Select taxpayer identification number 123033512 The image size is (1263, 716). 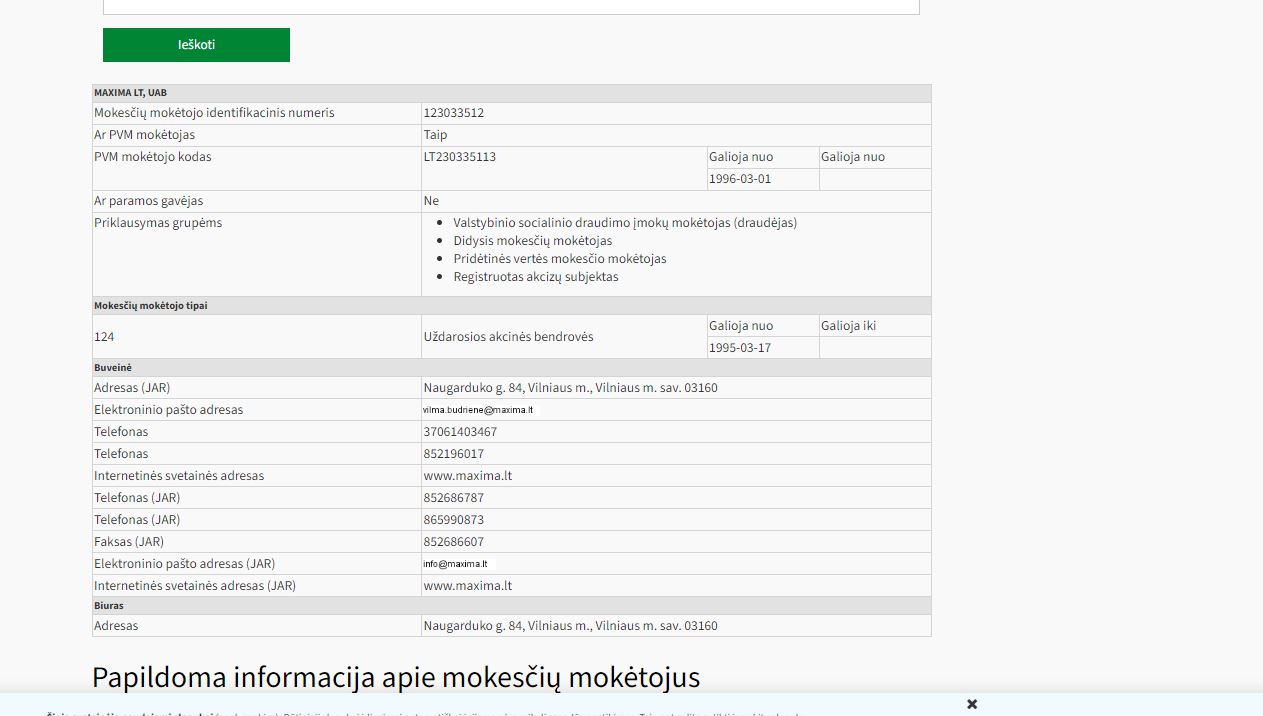click(453, 113)
